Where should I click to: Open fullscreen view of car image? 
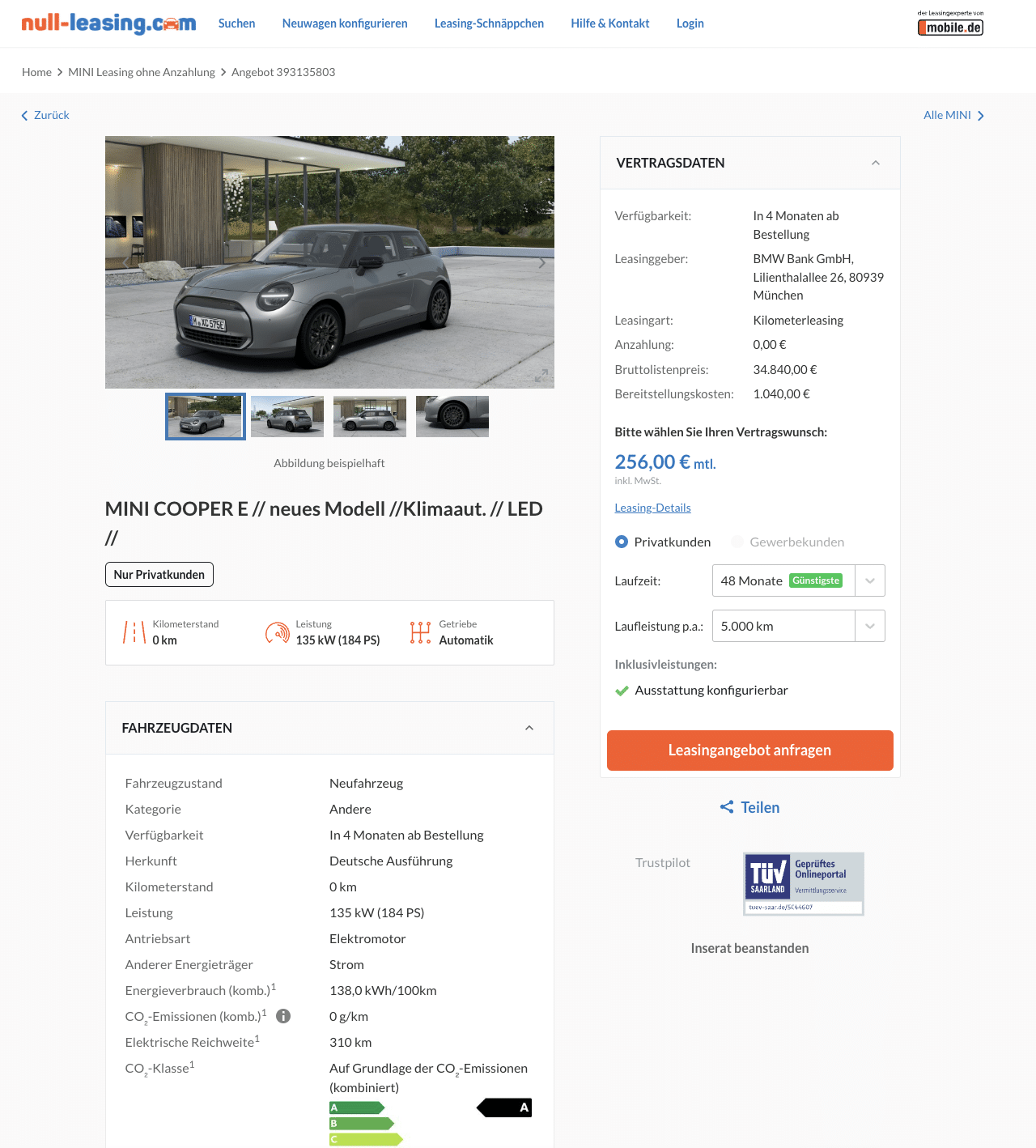tap(541, 376)
